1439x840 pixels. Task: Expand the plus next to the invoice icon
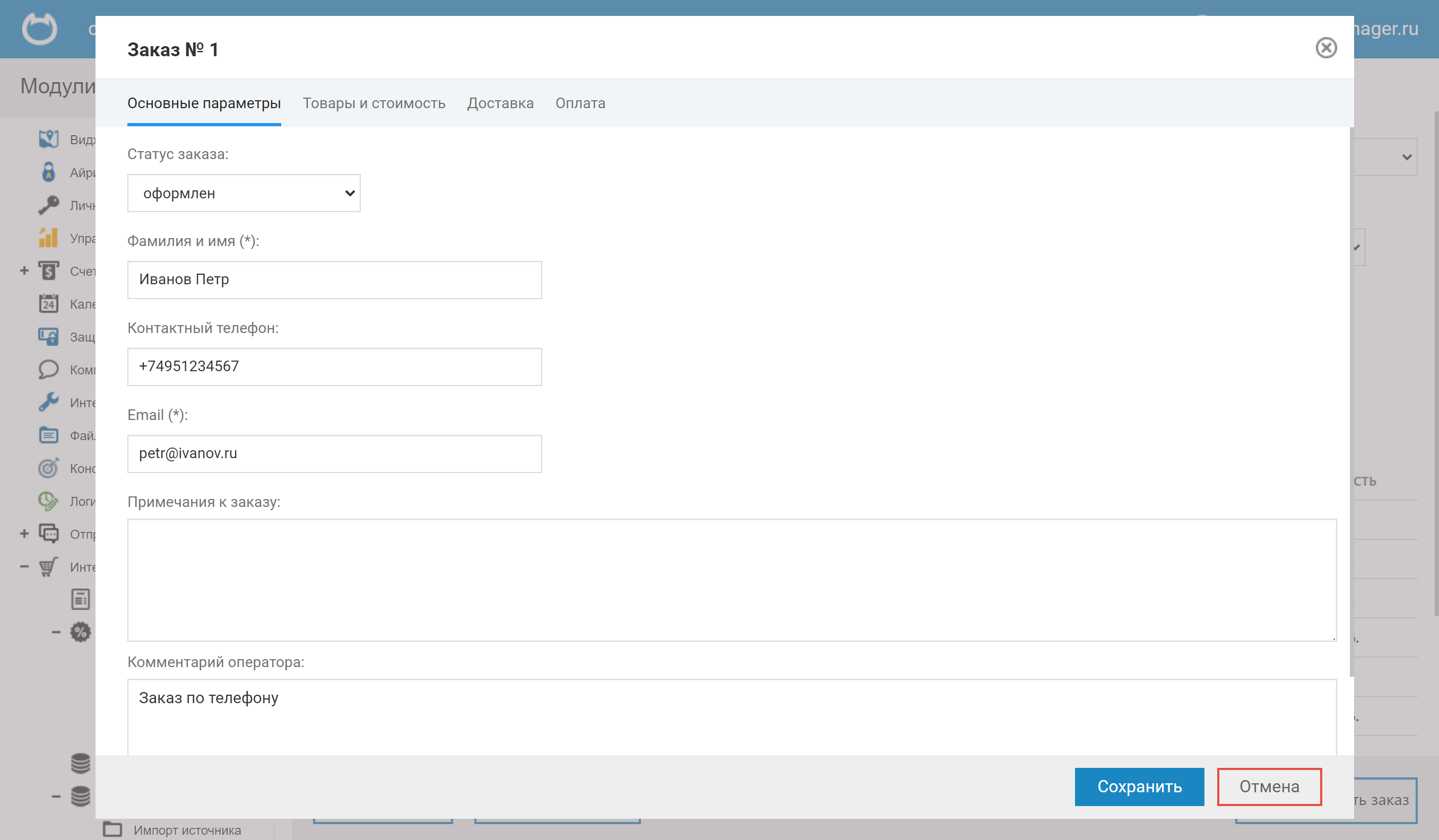click(x=24, y=270)
